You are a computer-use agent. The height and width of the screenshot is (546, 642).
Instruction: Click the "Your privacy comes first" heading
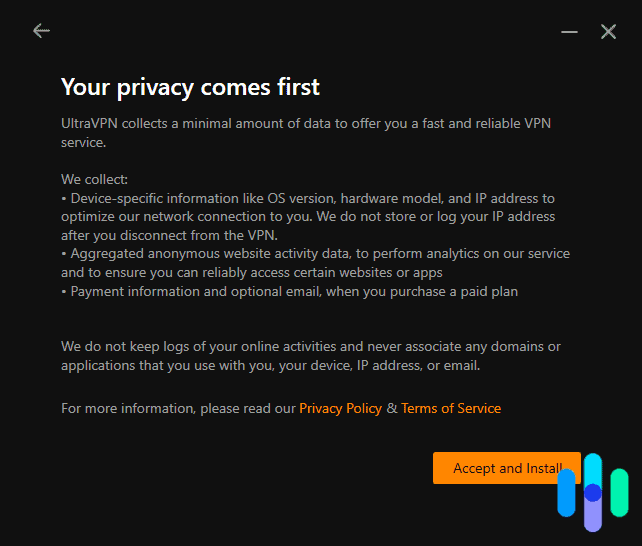[190, 87]
